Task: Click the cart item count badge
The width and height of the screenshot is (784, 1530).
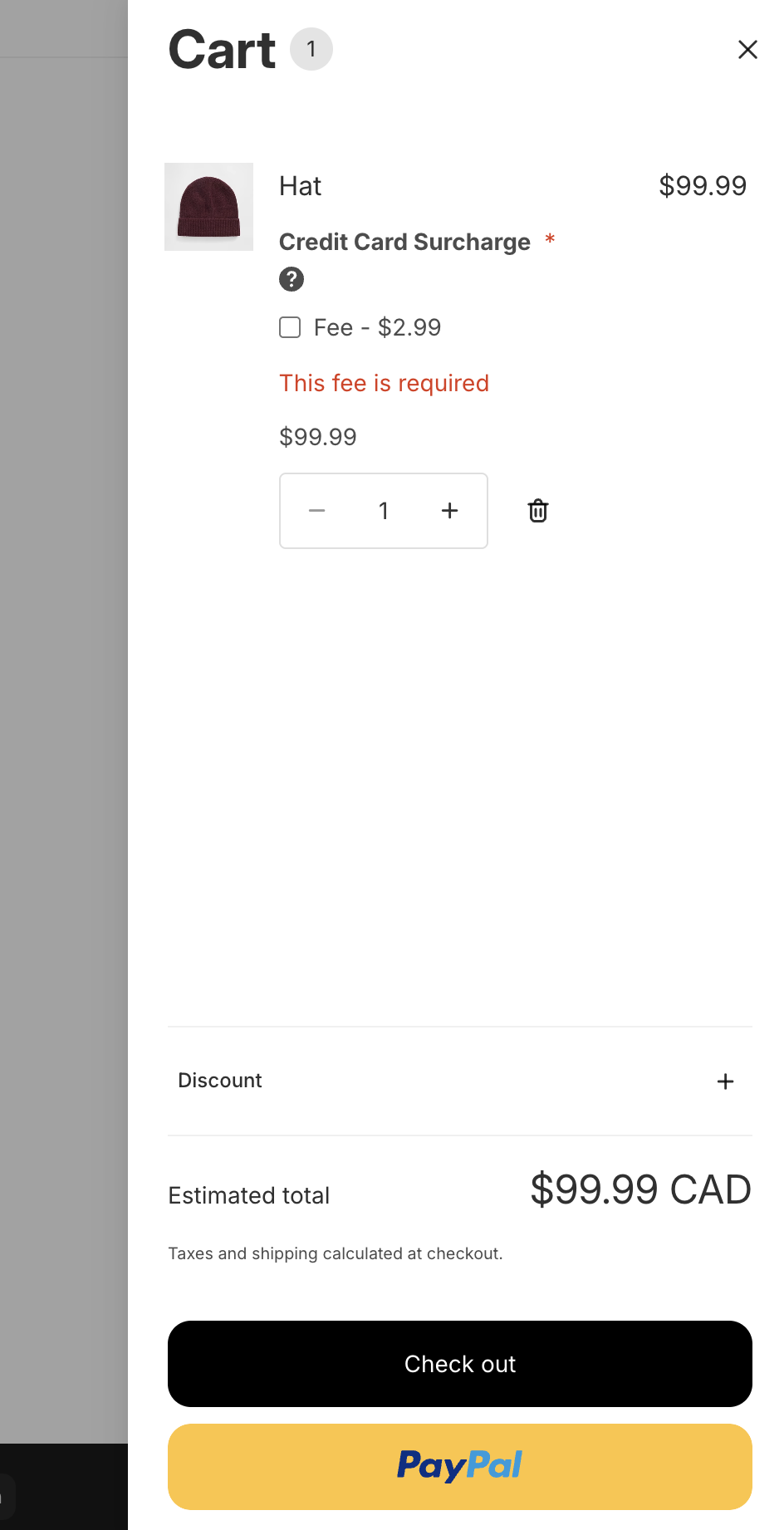Action: (311, 50)
